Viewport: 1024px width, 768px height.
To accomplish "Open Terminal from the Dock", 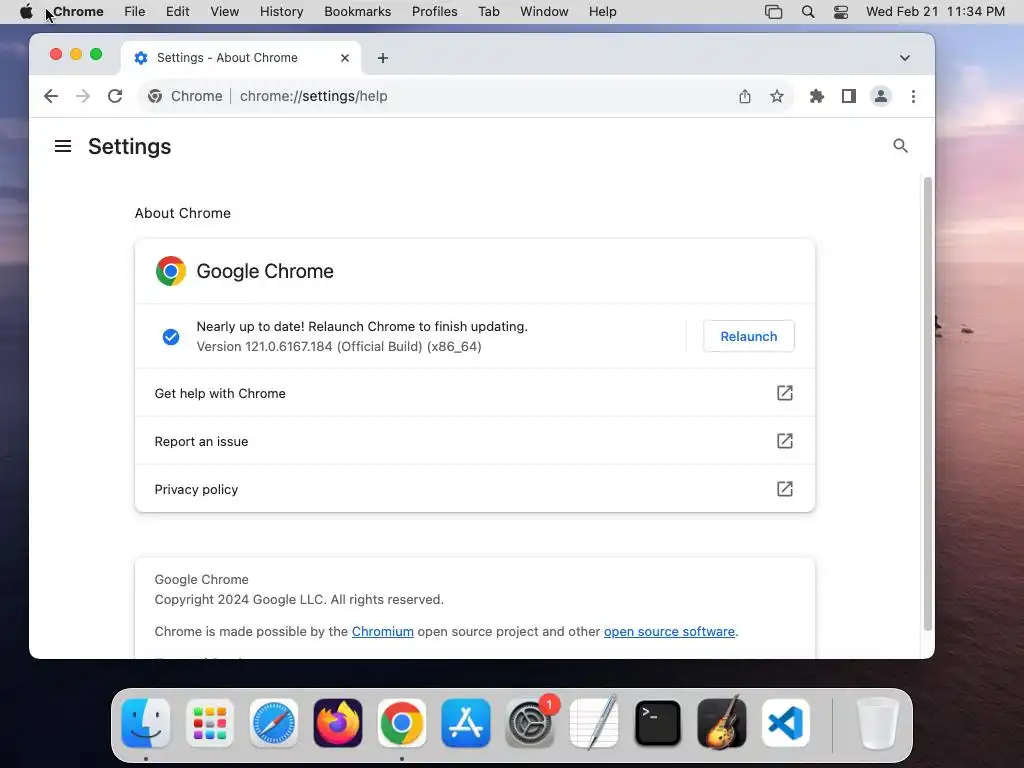I will (658, 723).
